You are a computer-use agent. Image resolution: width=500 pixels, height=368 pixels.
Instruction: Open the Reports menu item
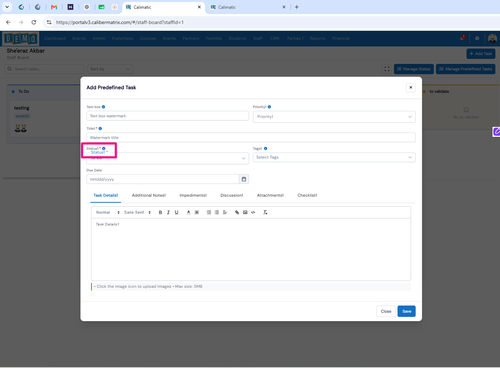point(317,38)
